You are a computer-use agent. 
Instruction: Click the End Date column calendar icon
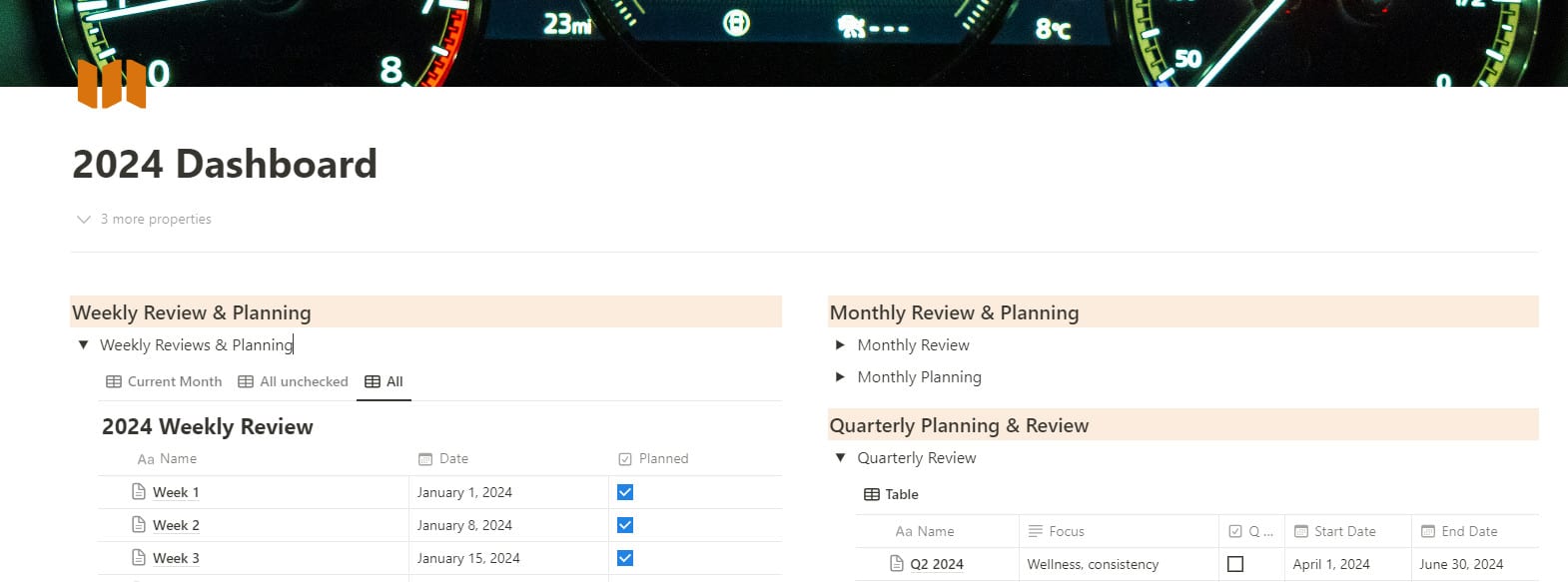point(1428,532)
